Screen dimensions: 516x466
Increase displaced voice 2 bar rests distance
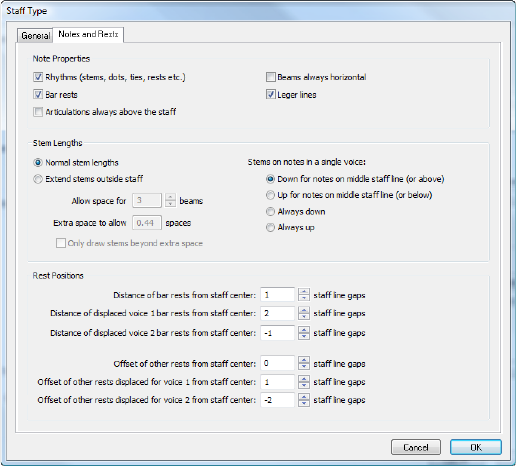[x=304, y=329]
